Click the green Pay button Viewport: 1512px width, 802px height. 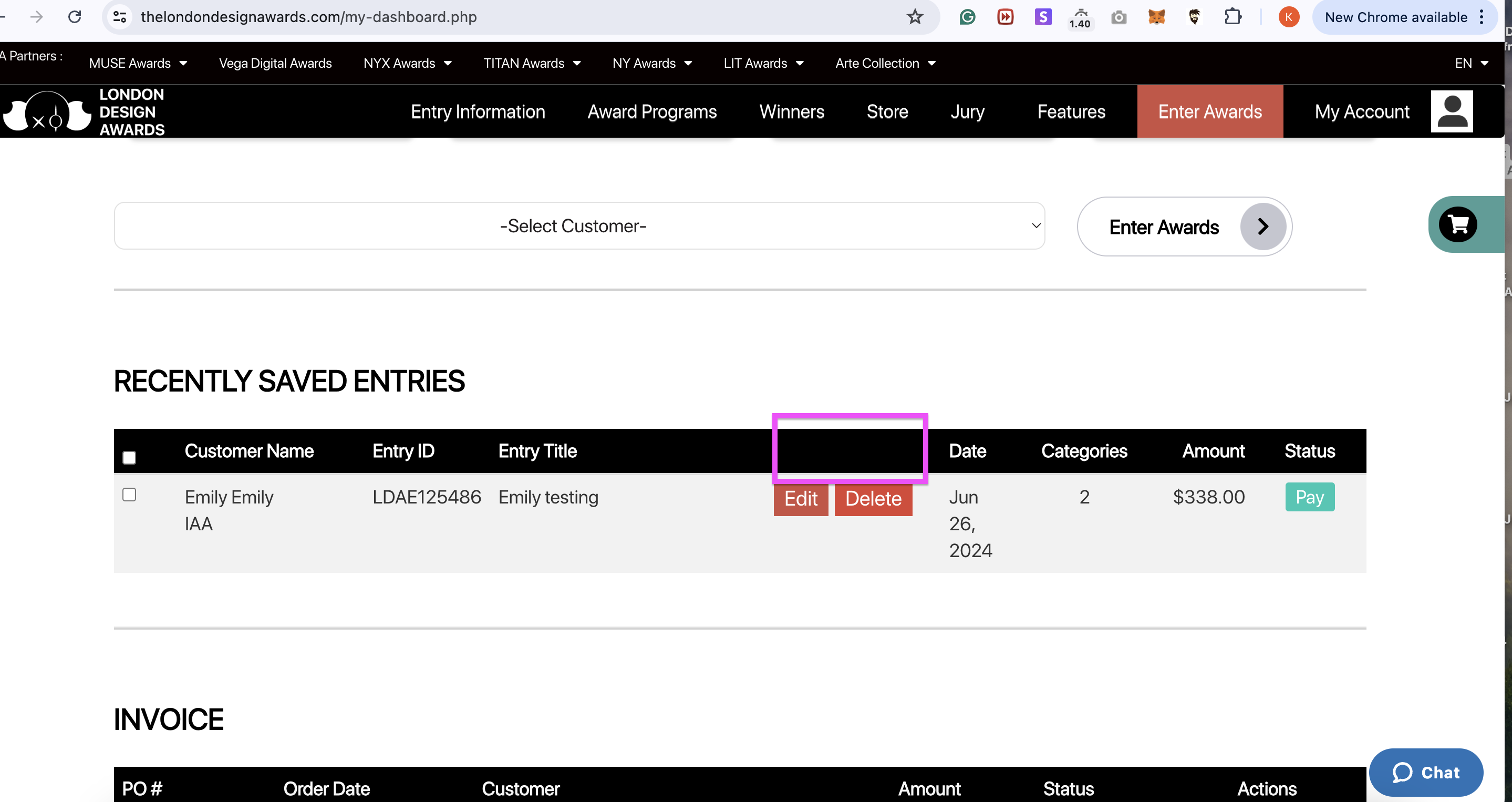click(1309, 497)
